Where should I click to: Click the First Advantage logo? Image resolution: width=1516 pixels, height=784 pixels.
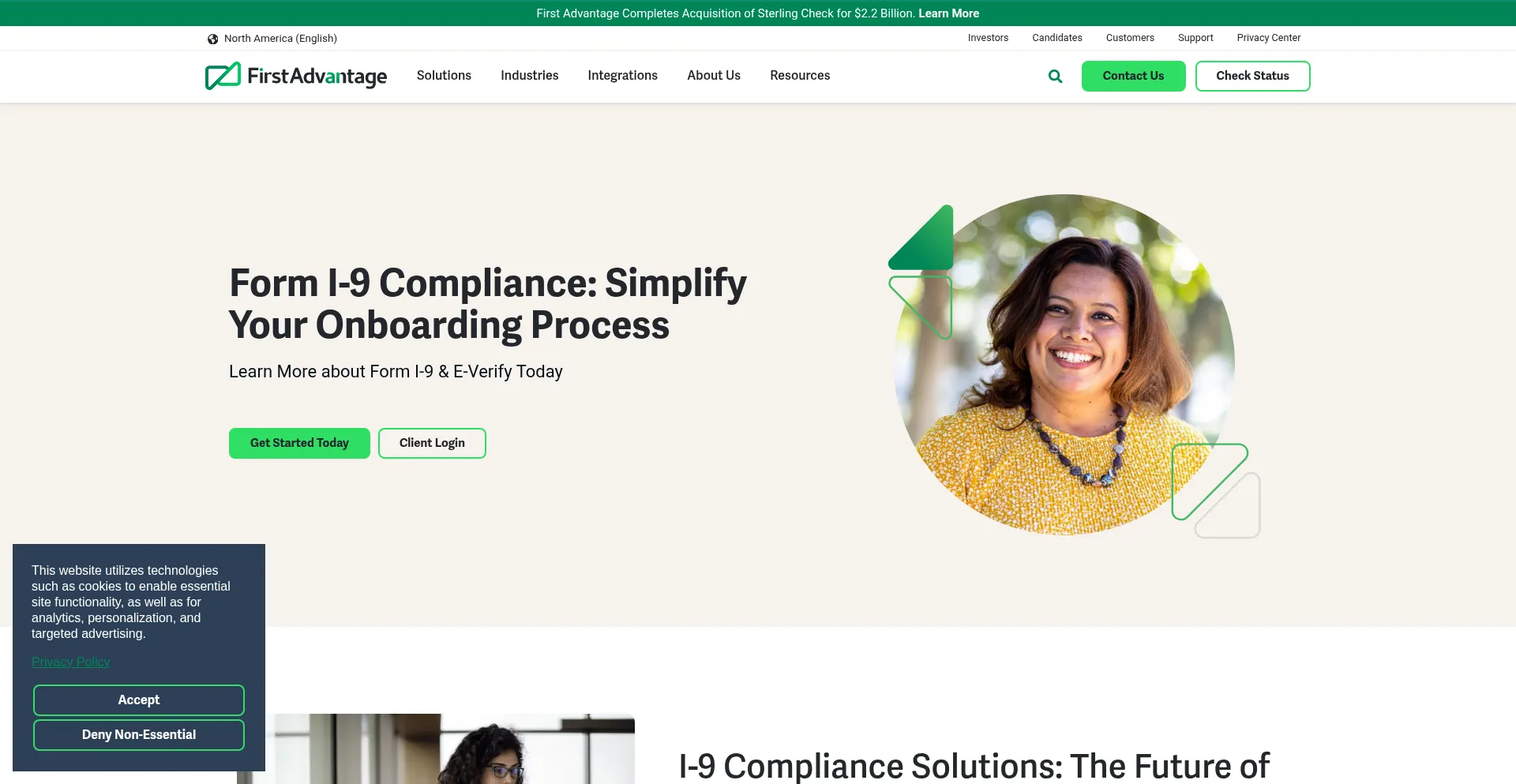(x=296, y=76)
